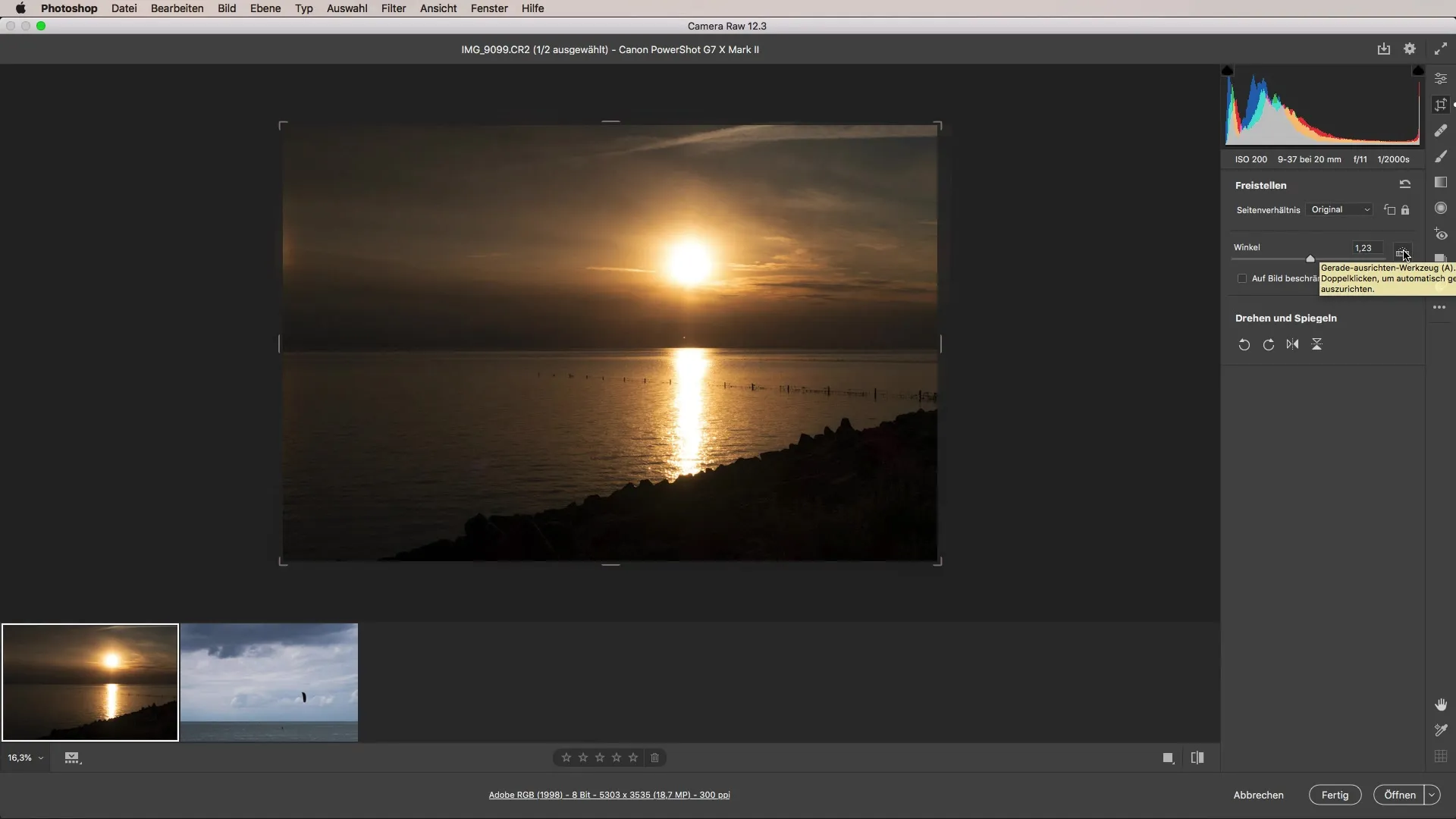Select the Spot Removal bandage tool
Image resolution: width=1456 pixels, height=819 pixels.
1440,130
